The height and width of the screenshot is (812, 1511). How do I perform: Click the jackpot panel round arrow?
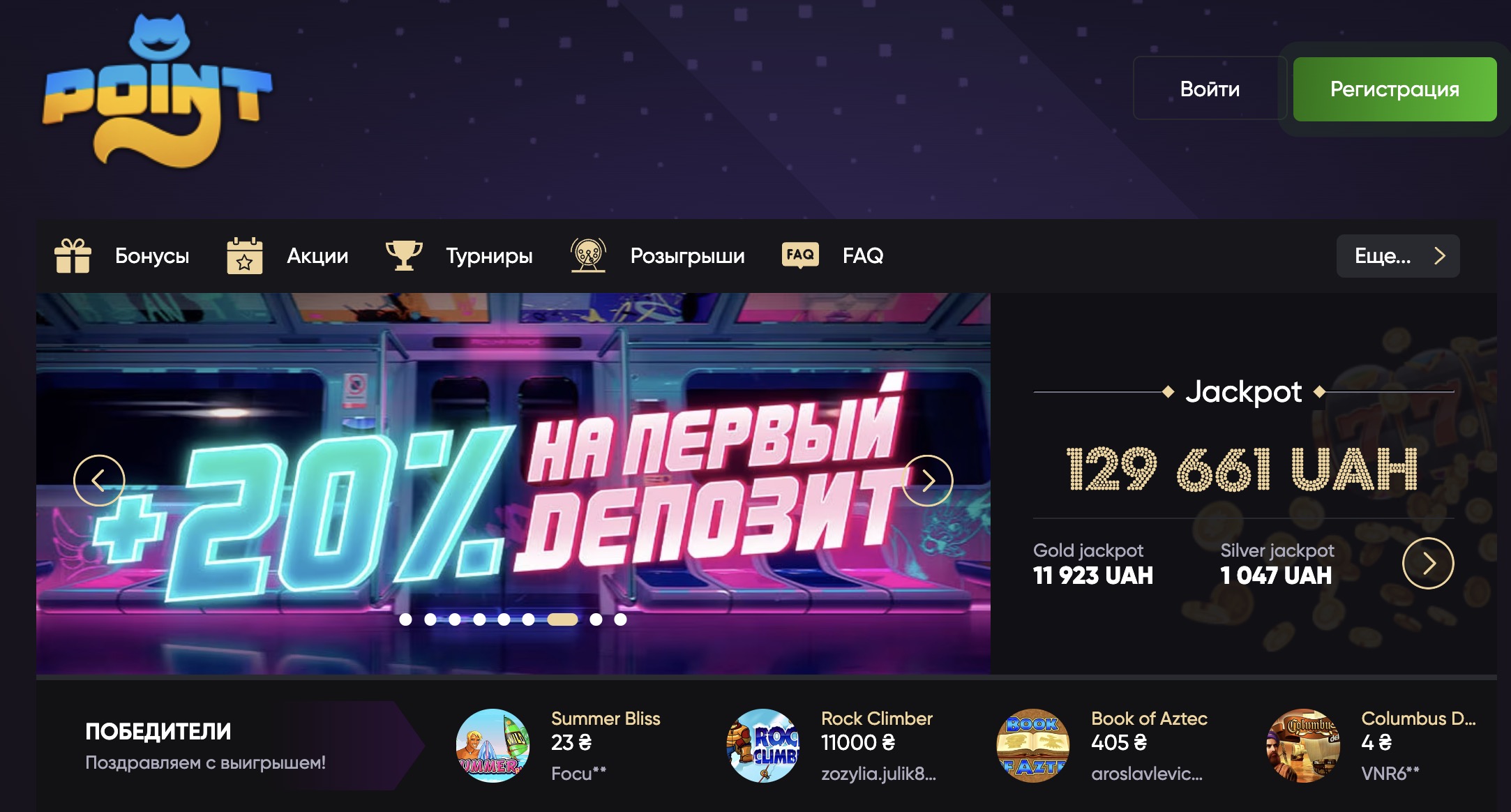point(1428,564)
